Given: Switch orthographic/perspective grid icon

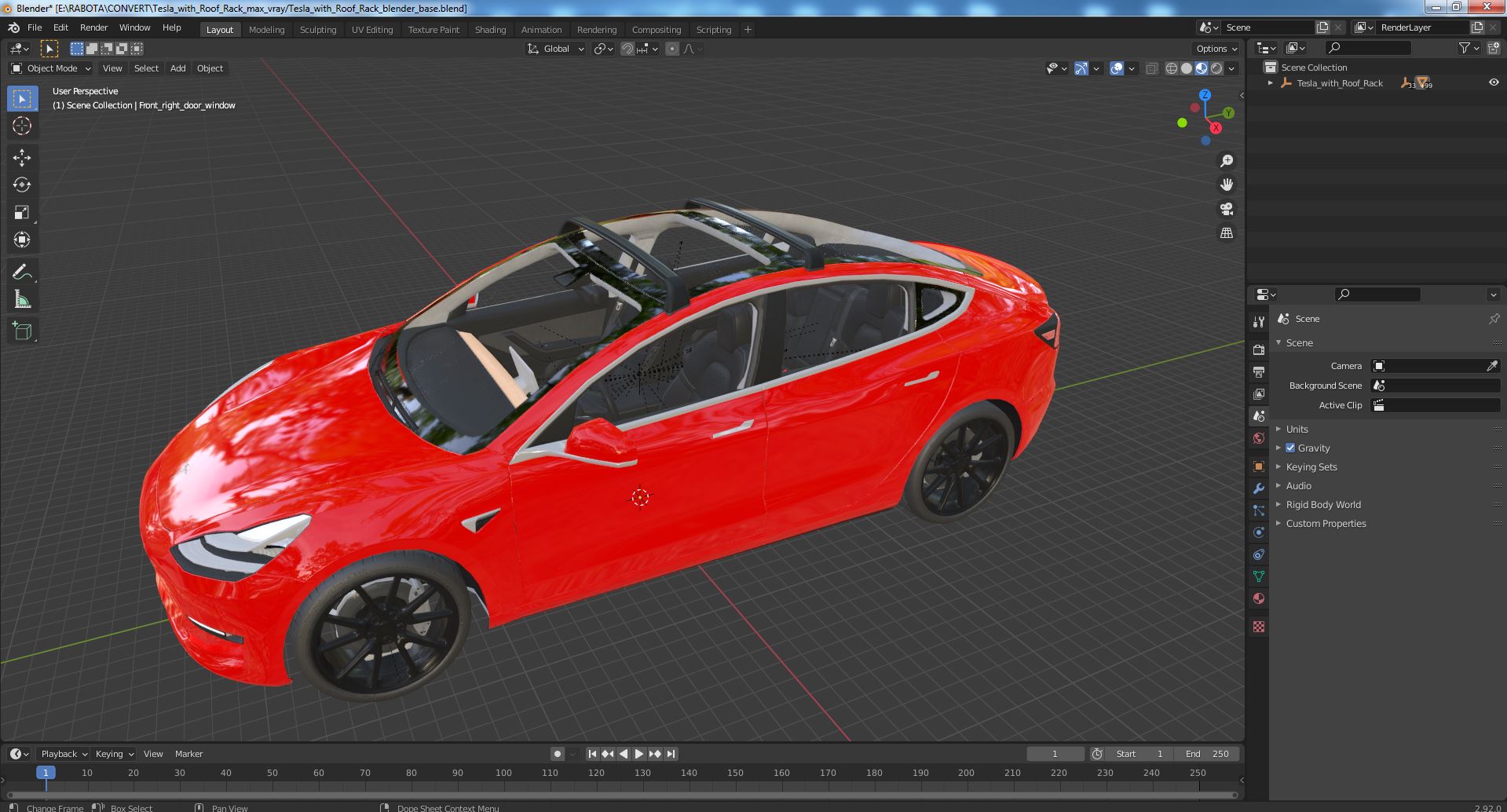Looking at the screenshot, I should 1226,233.
